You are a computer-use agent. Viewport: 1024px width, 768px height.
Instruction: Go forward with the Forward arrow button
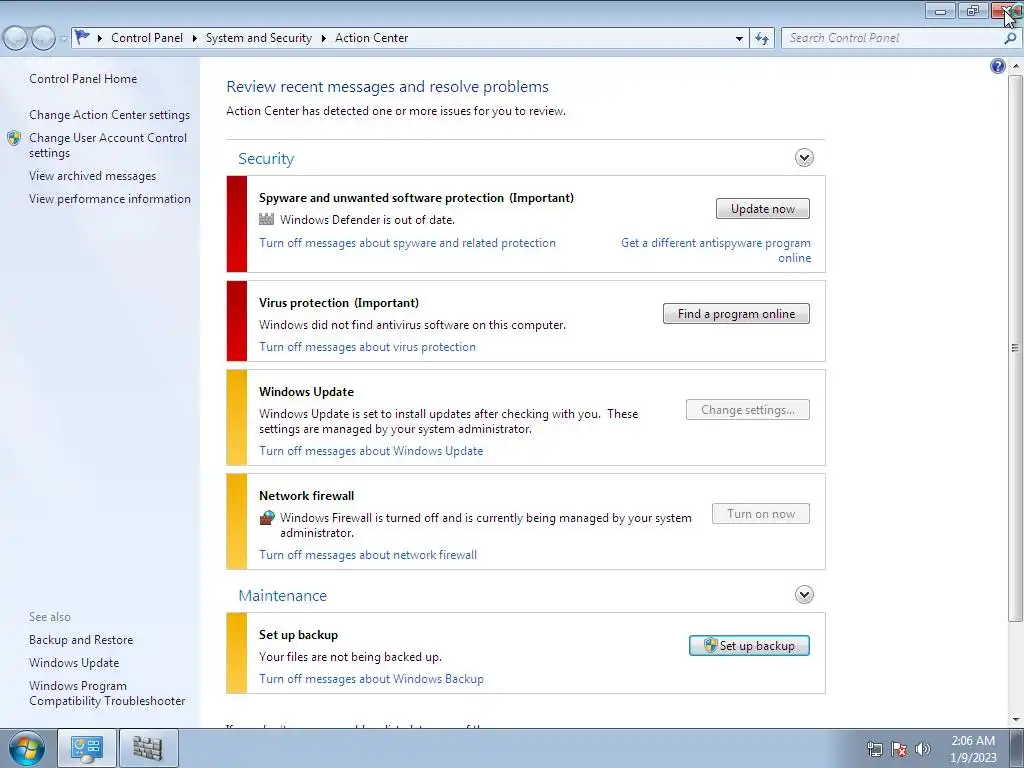click(x=42, y=39)
